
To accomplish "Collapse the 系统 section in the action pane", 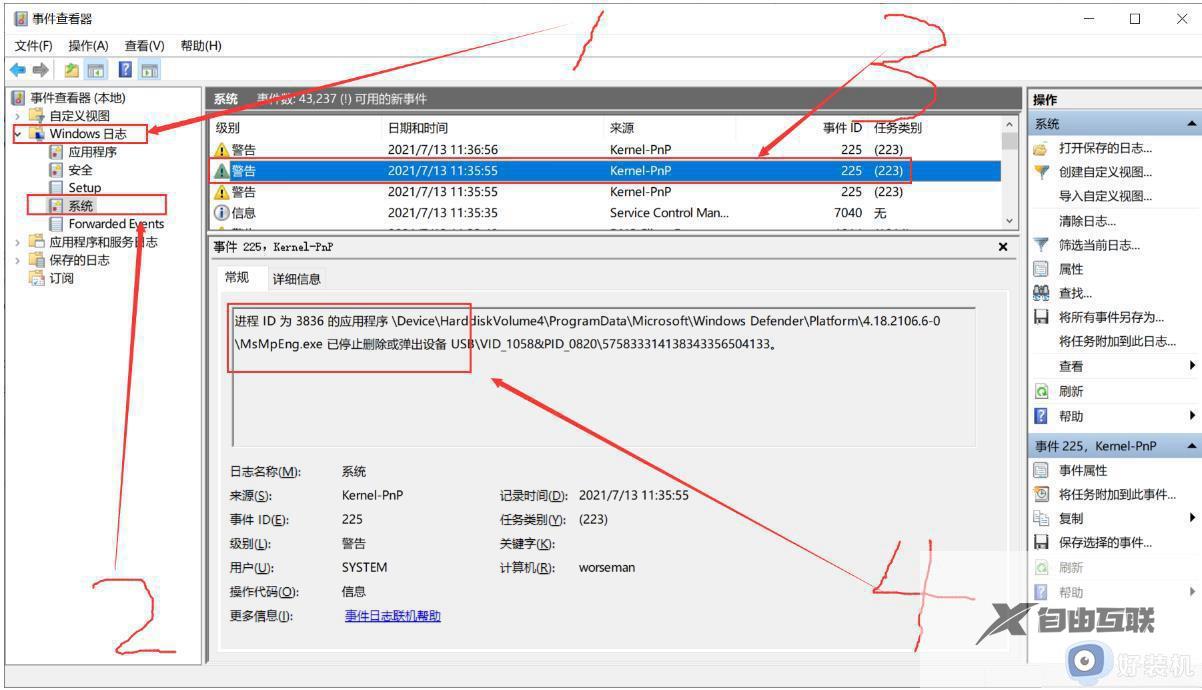I will click(x=1192, y=124).
